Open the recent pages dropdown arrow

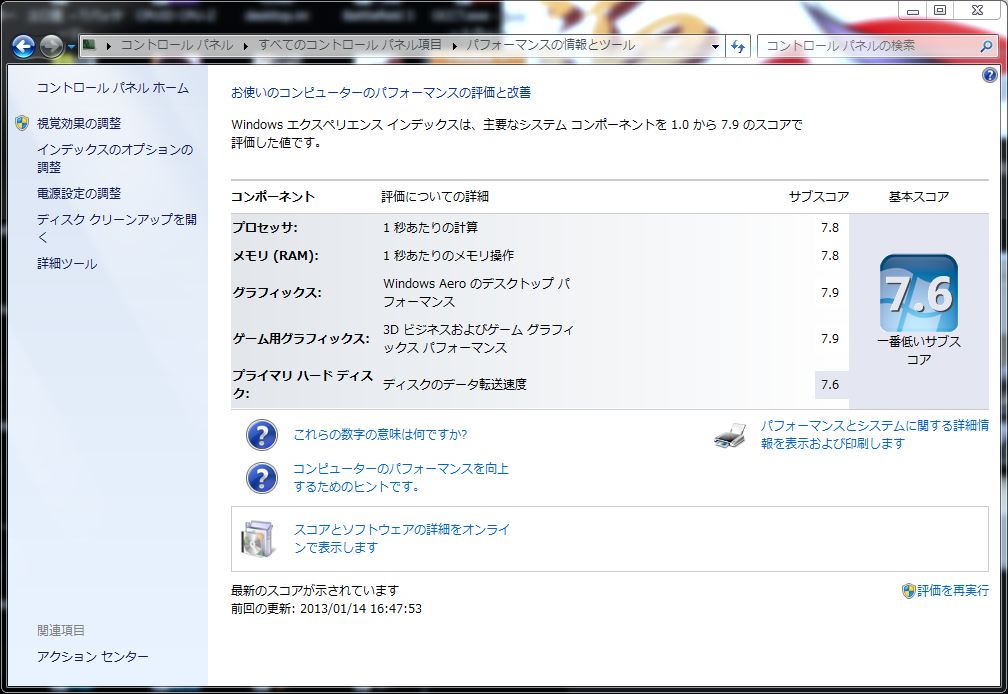point(71,47)
